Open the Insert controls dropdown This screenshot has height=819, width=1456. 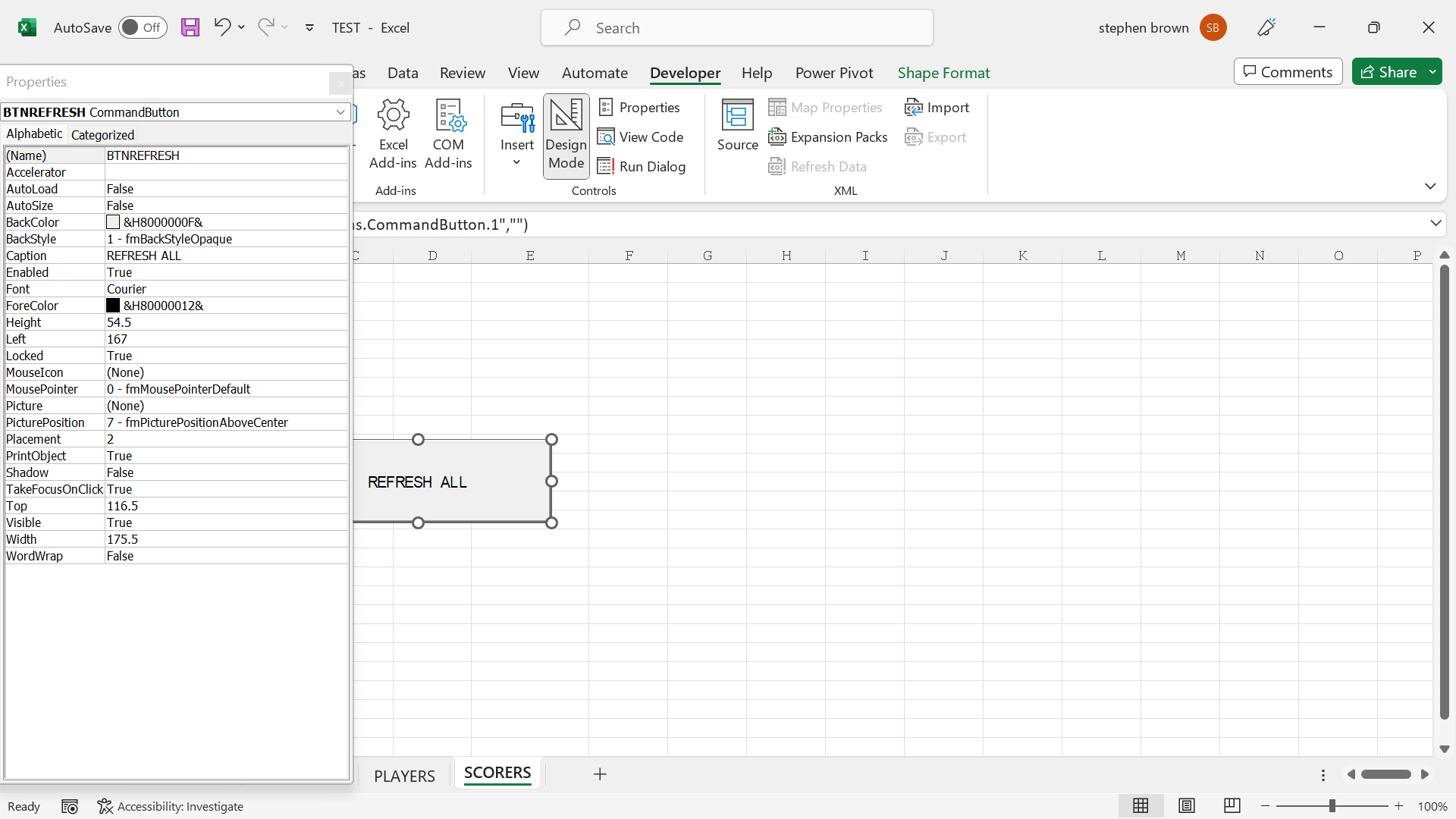517,136
